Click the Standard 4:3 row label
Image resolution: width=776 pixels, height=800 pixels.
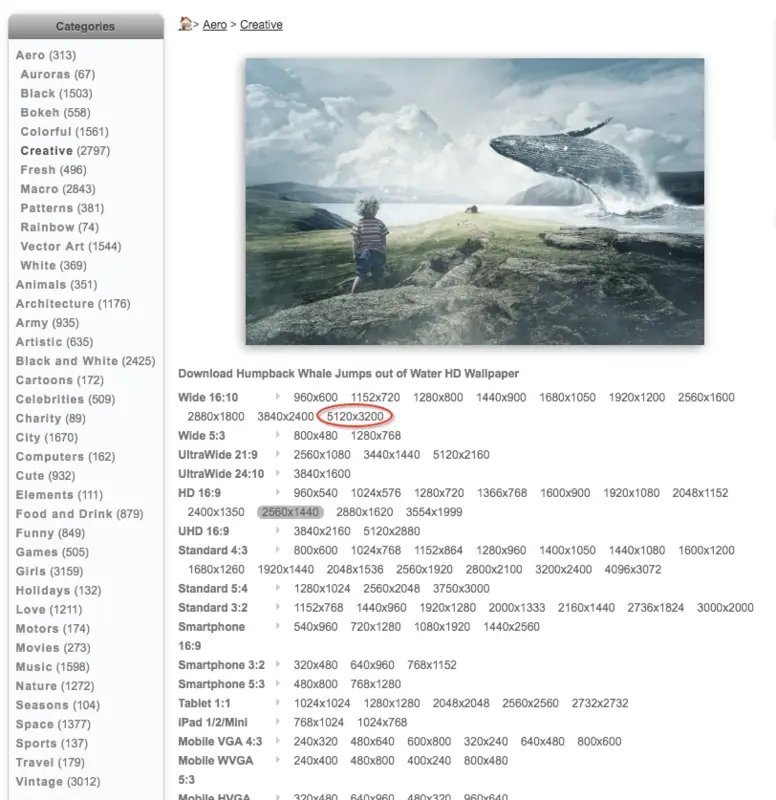(x=213, y=551)
